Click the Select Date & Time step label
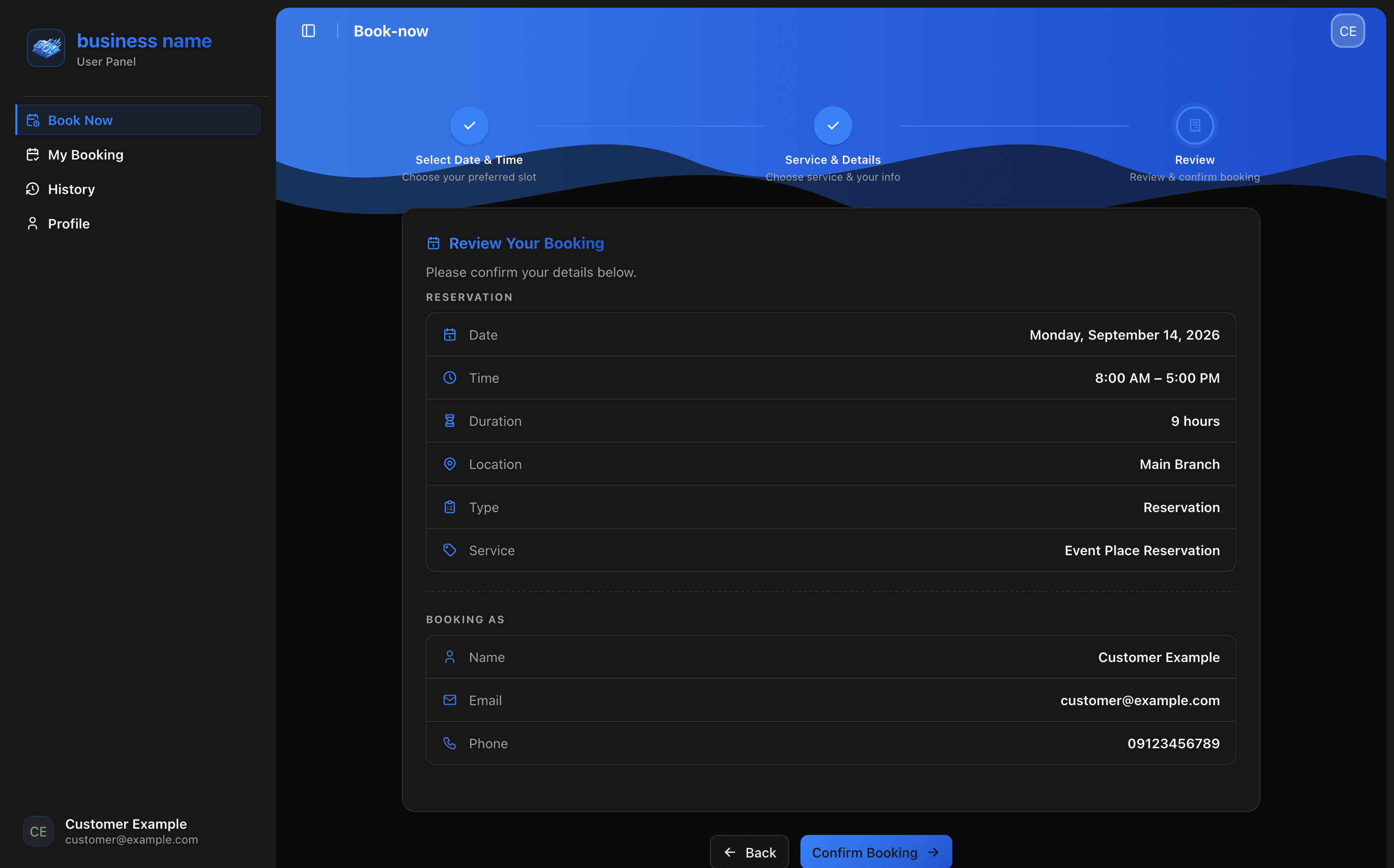The height and width of the screenshot is (868, 1394). click(469, 160)
